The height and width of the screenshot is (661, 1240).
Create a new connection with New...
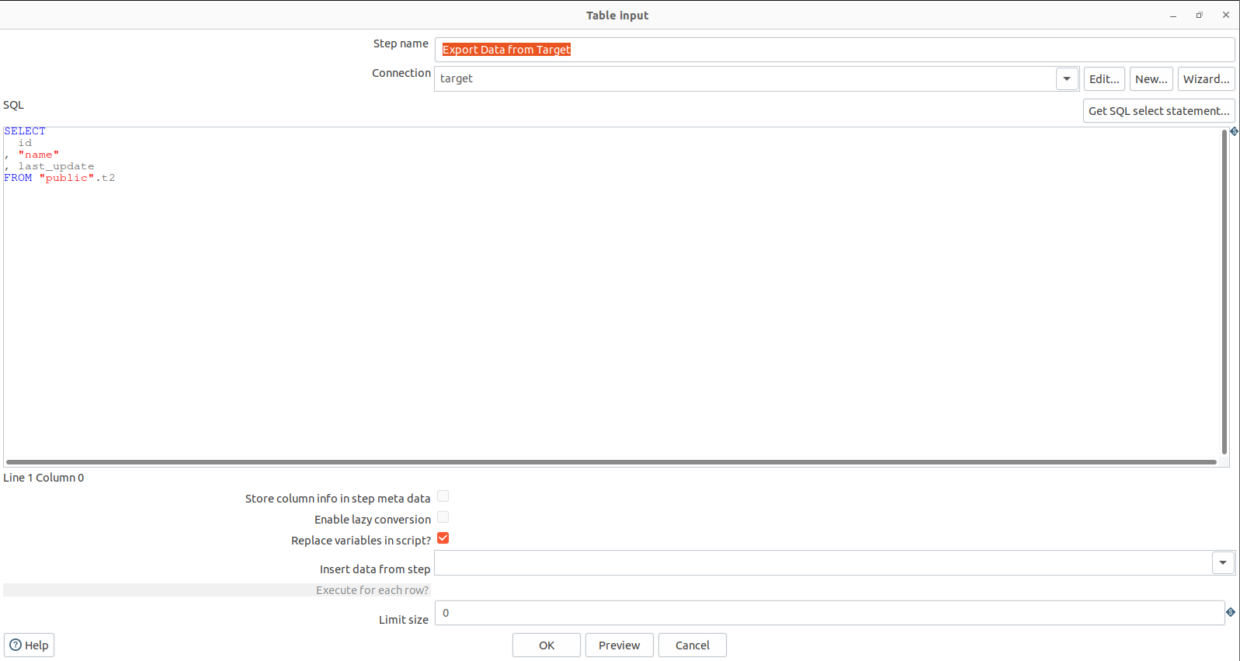pos(1151,78)
